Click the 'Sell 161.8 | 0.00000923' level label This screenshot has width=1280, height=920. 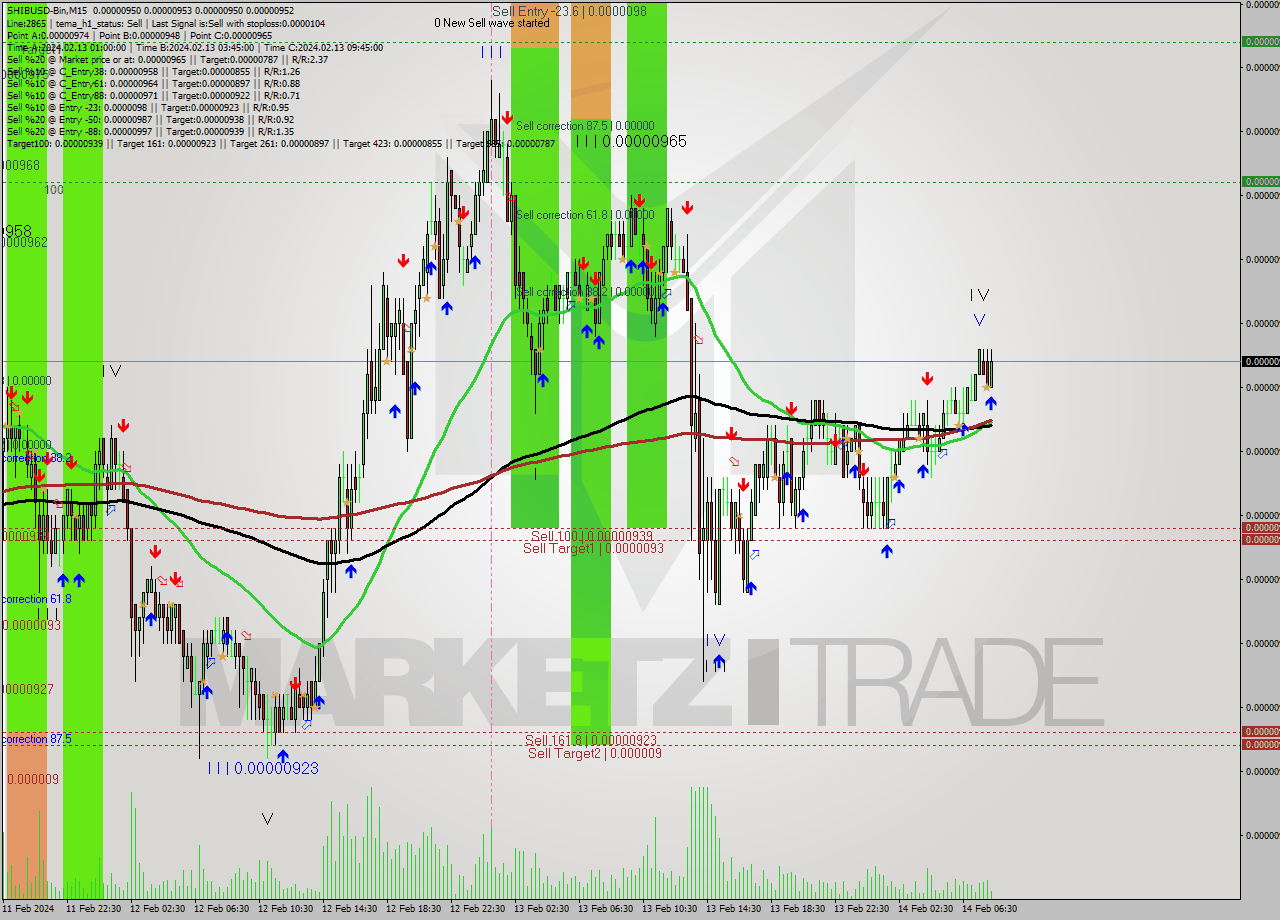tap(591, 740)
